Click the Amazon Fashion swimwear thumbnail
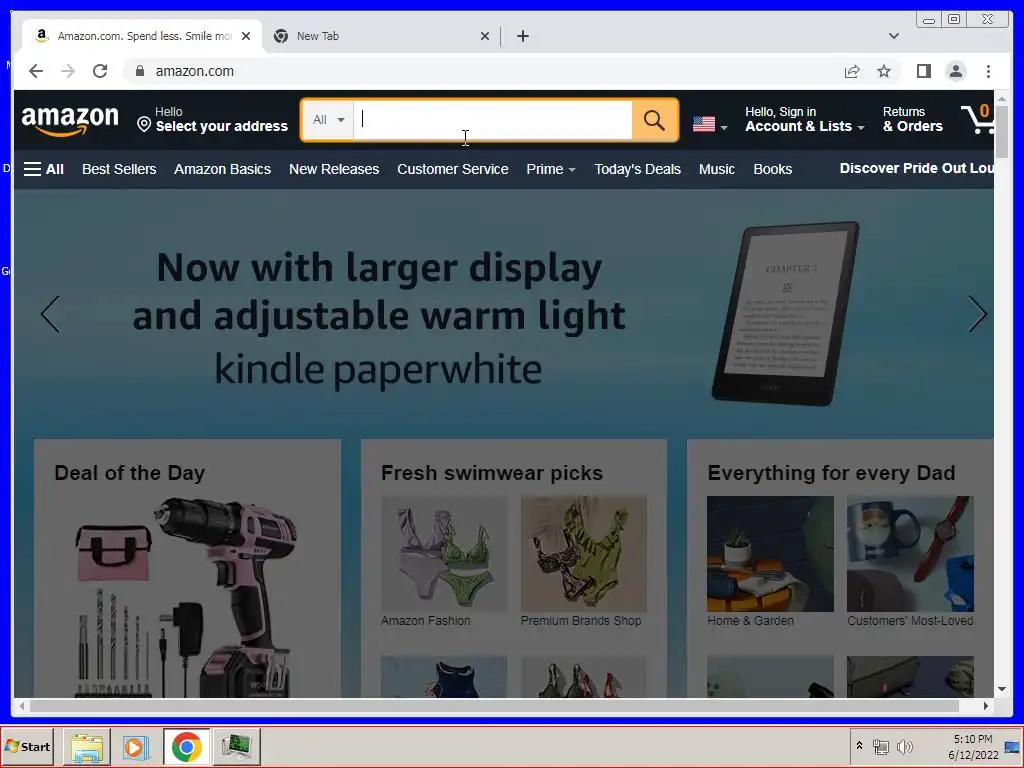 point(444,554)
